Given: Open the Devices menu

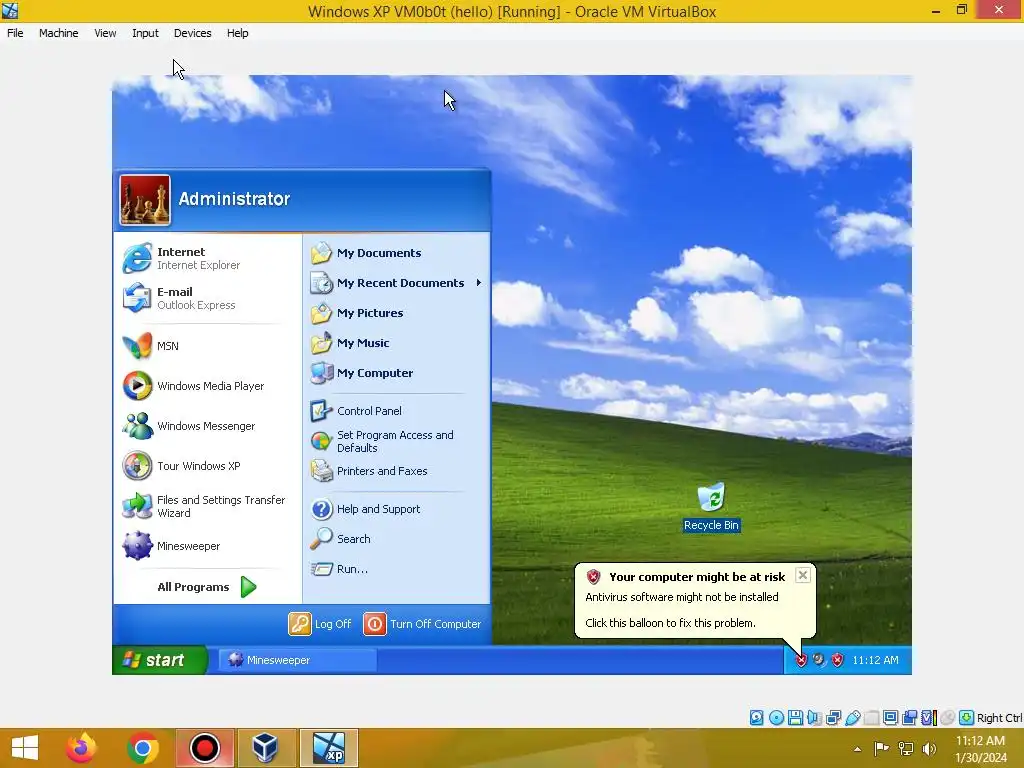Looking at the screenshot, I should click(x=193, y=33).
